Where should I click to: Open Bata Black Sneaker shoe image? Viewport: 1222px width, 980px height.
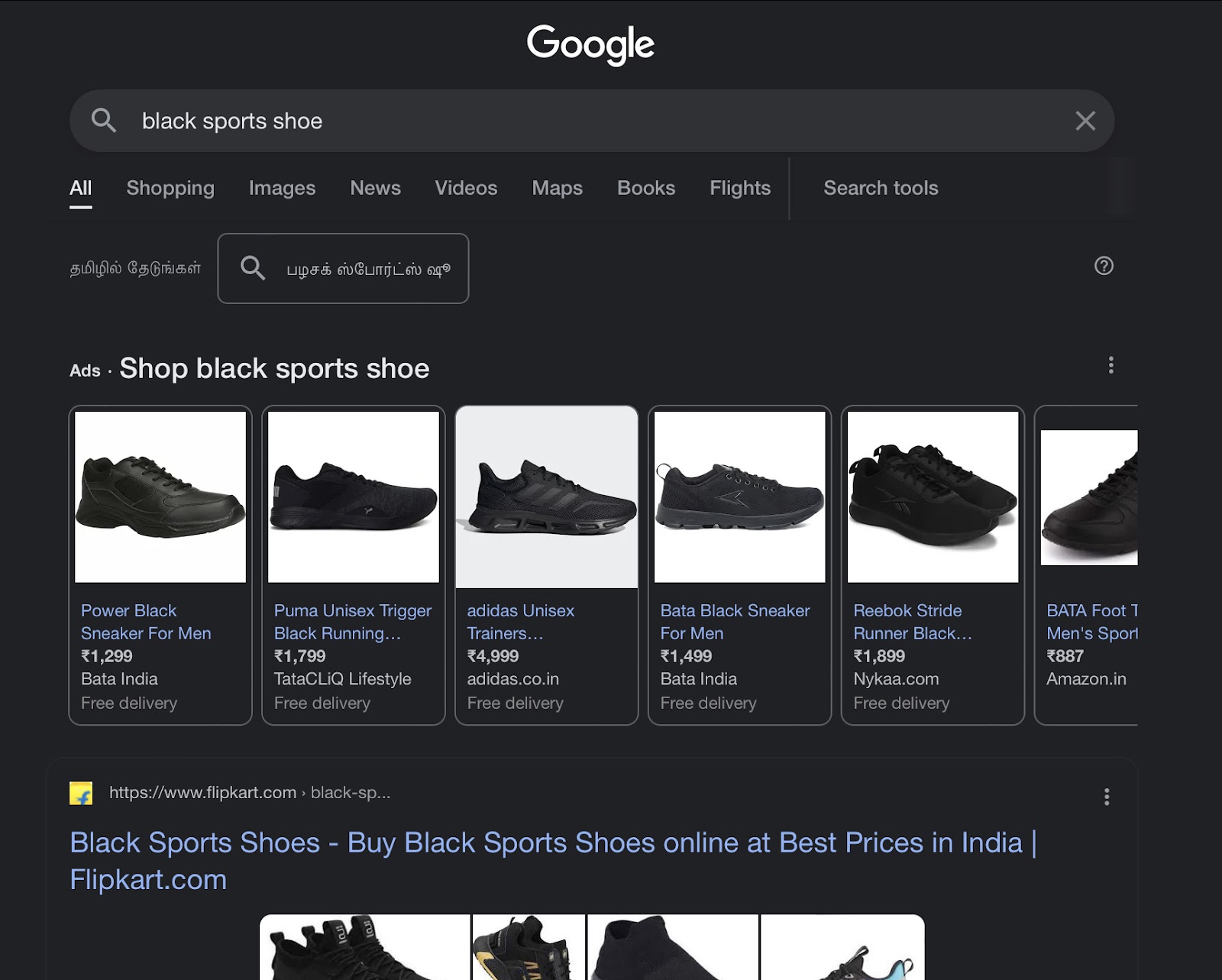[x=740, y=497]
